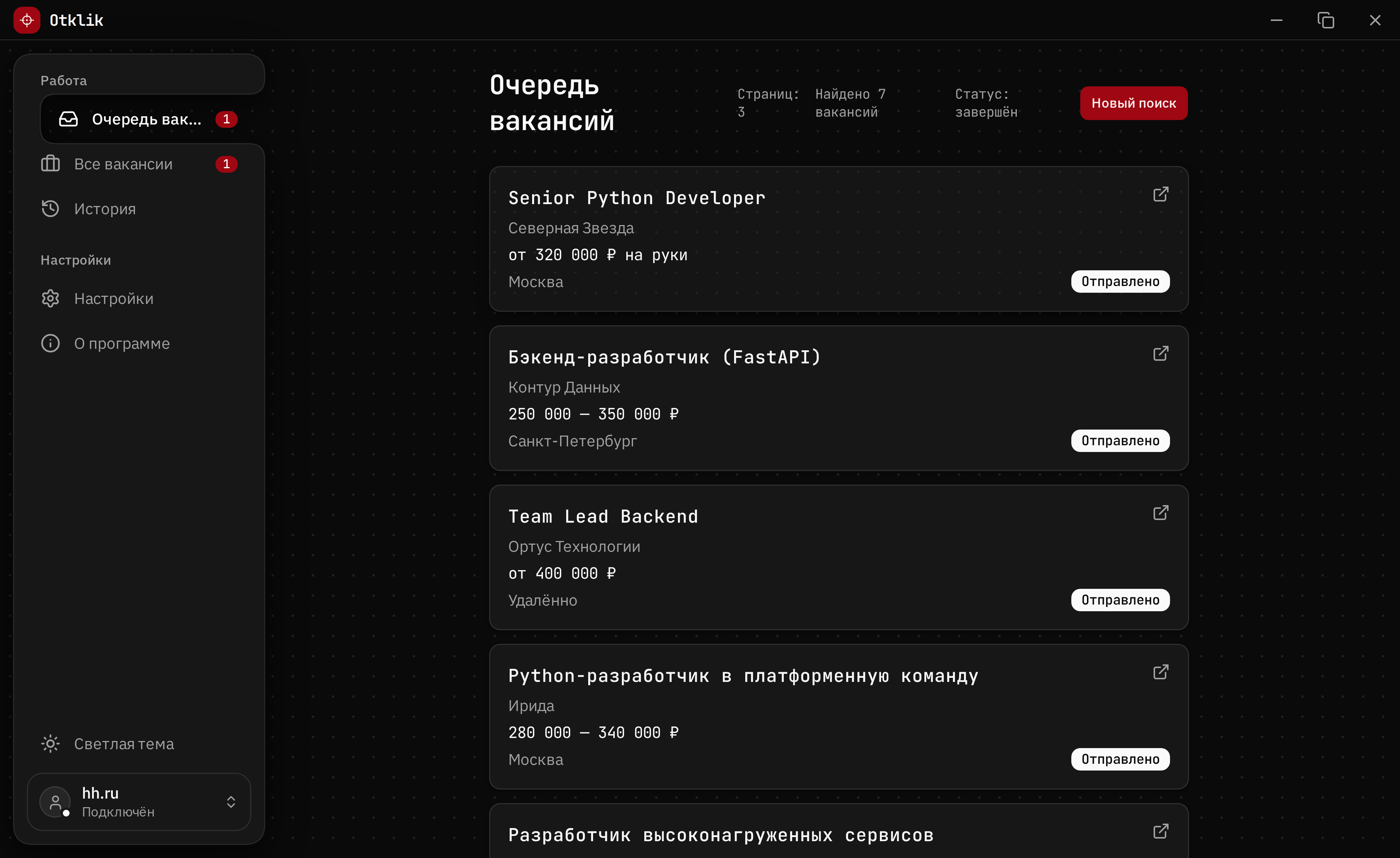Image resolution: width=1400 pixels, height=858 pixels.
Task: Click Отправлено on Бэкенд-разработчик (FastAPI) card
Action: click(x=1120, y=440)
